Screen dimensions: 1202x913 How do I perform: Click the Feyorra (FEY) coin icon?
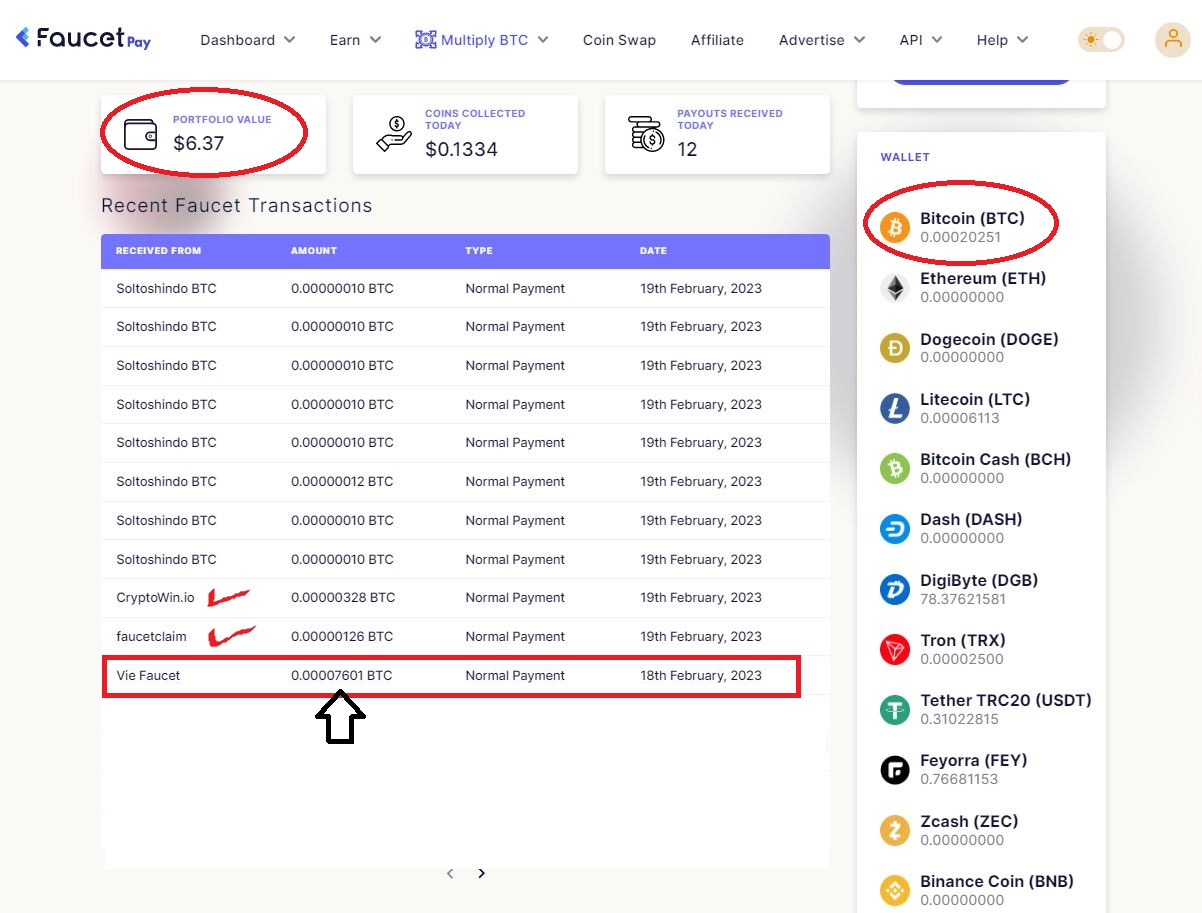click(895, 770)
